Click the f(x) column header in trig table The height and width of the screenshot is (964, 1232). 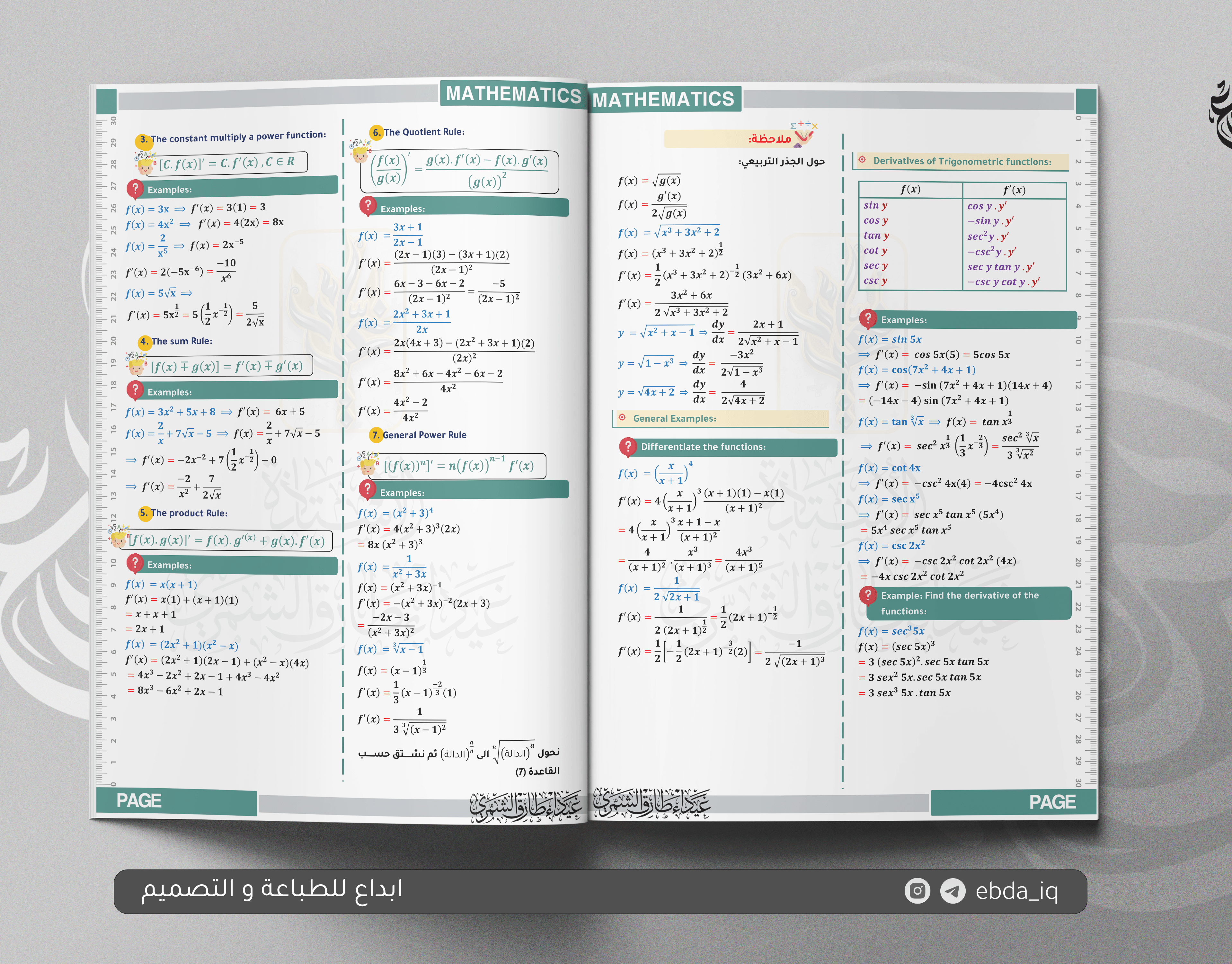point(910,190)
